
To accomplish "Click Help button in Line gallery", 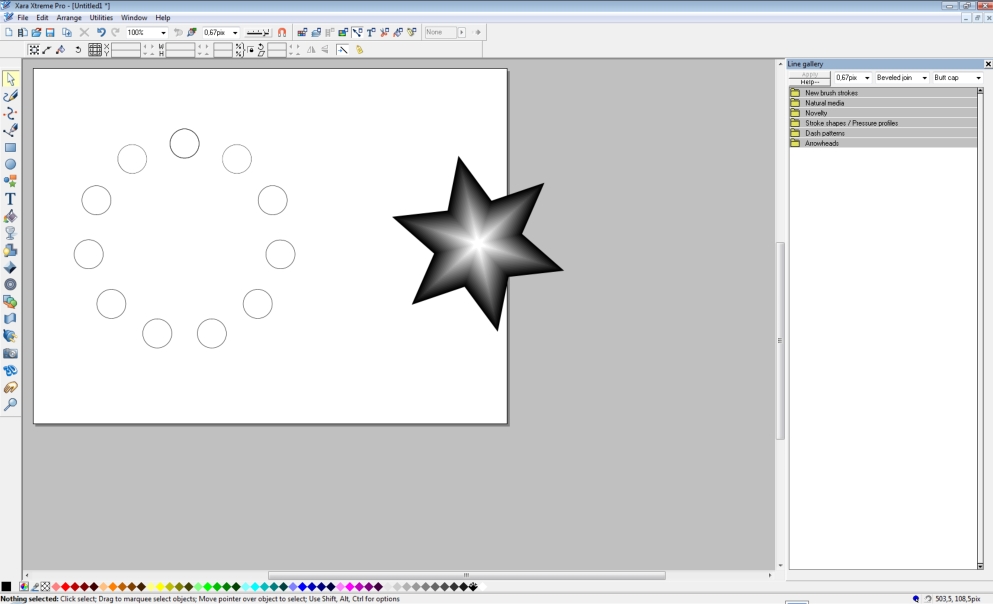I will (809, 82).
